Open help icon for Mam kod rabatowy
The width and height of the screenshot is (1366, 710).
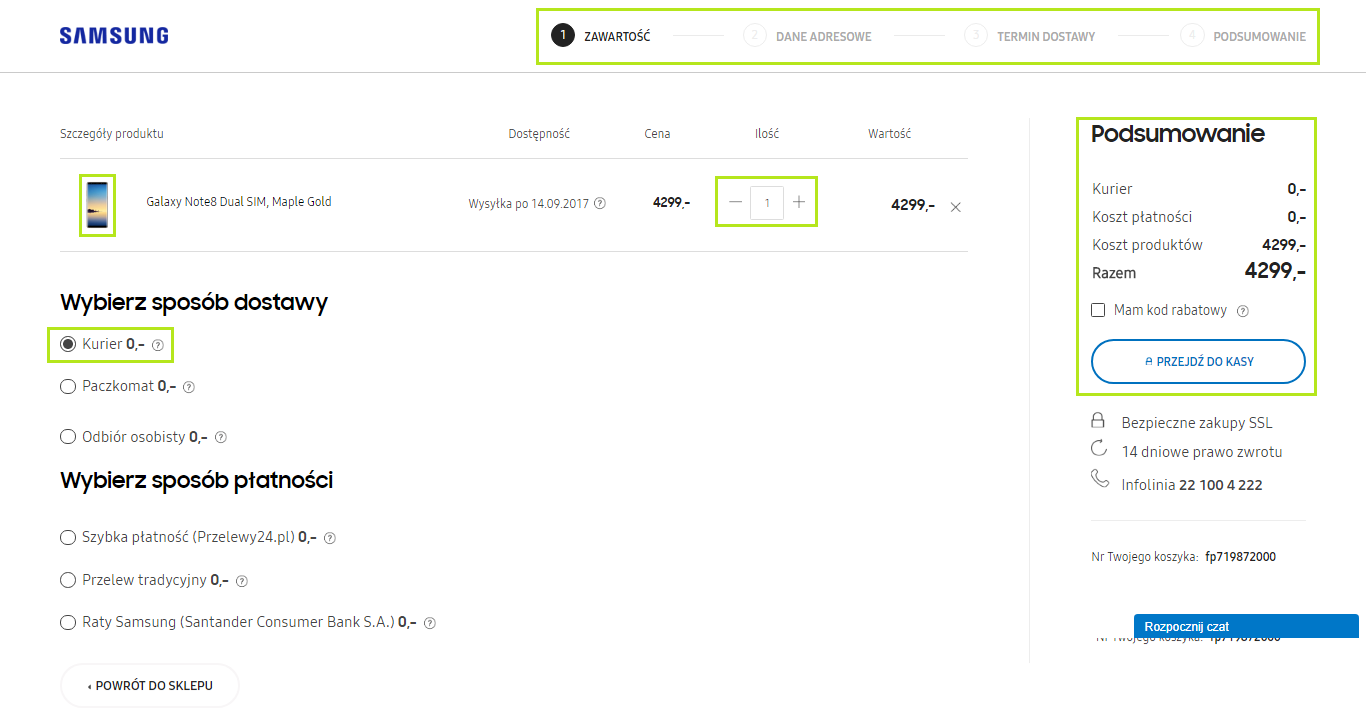[1243, 311]
